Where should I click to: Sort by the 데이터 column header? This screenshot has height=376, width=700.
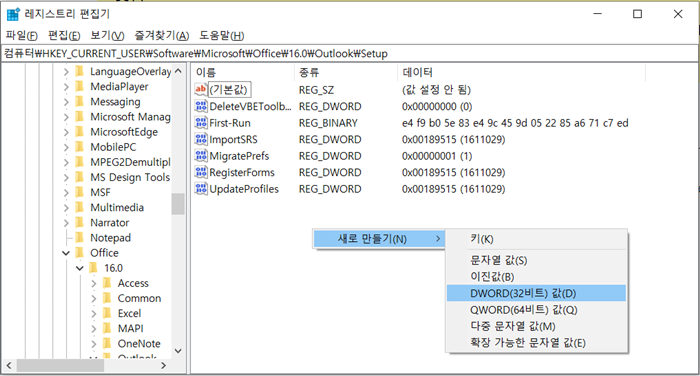[521, 72]
